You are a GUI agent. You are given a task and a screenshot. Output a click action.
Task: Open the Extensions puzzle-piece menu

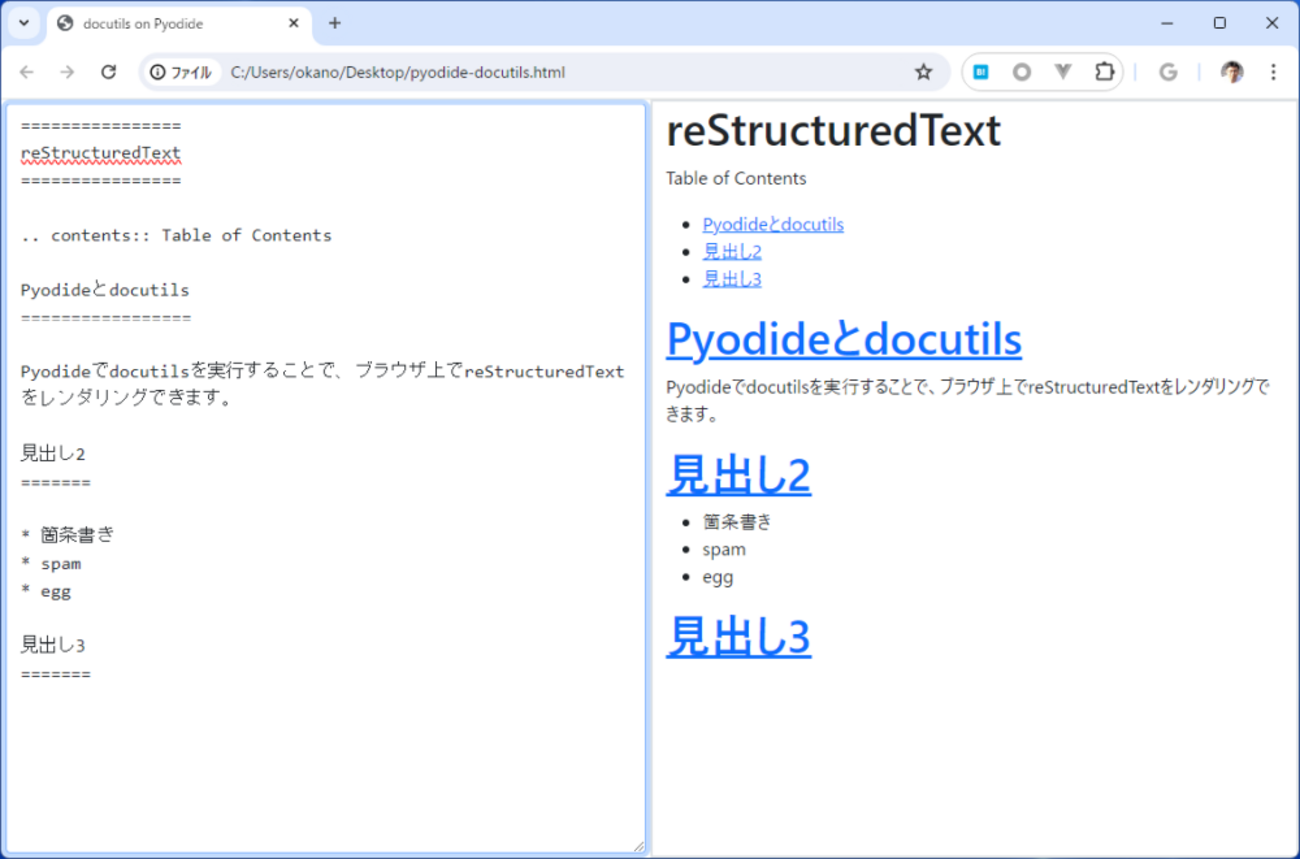click(1104, 72)
